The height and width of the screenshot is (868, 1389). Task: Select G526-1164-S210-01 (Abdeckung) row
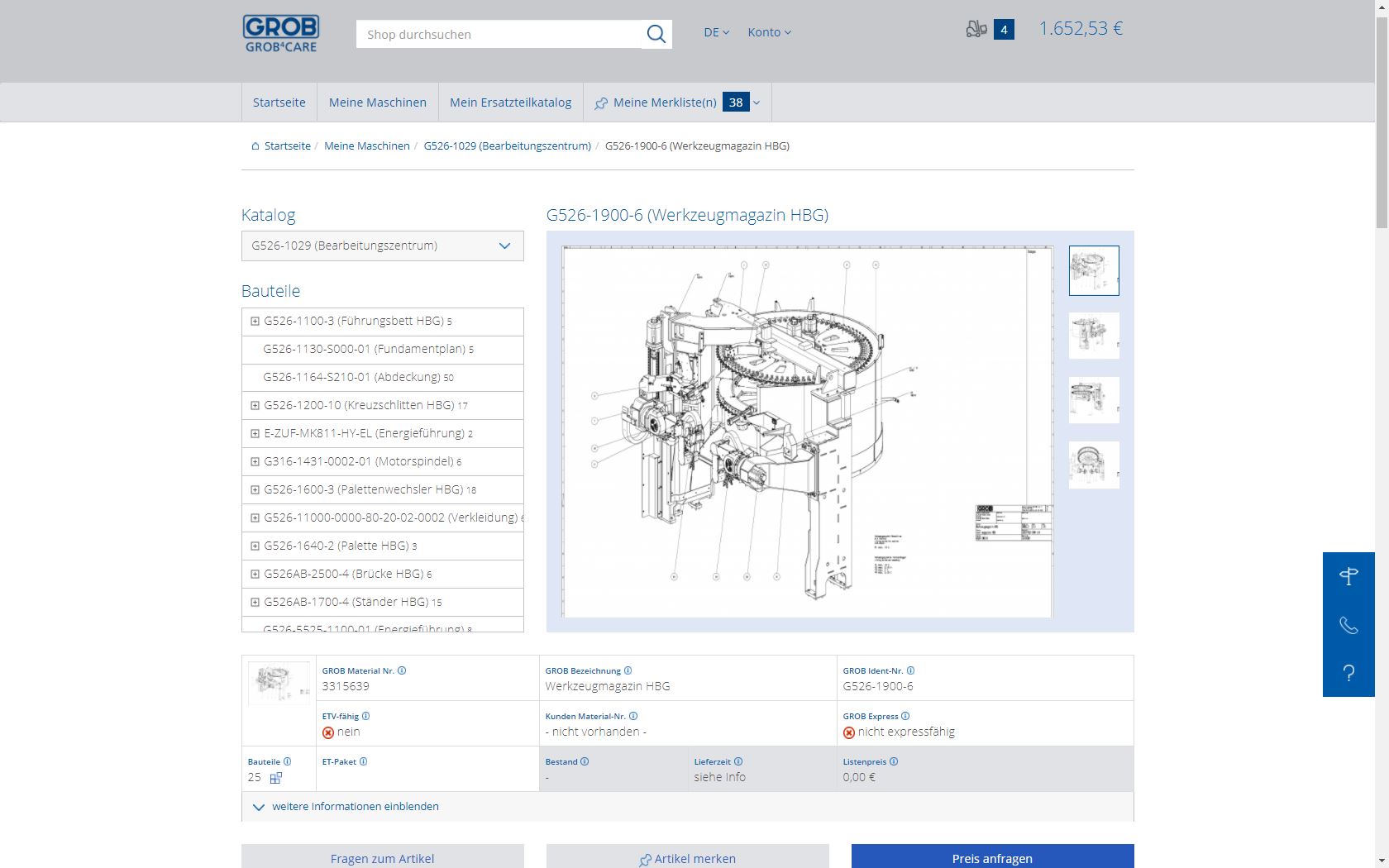point(383,378)
